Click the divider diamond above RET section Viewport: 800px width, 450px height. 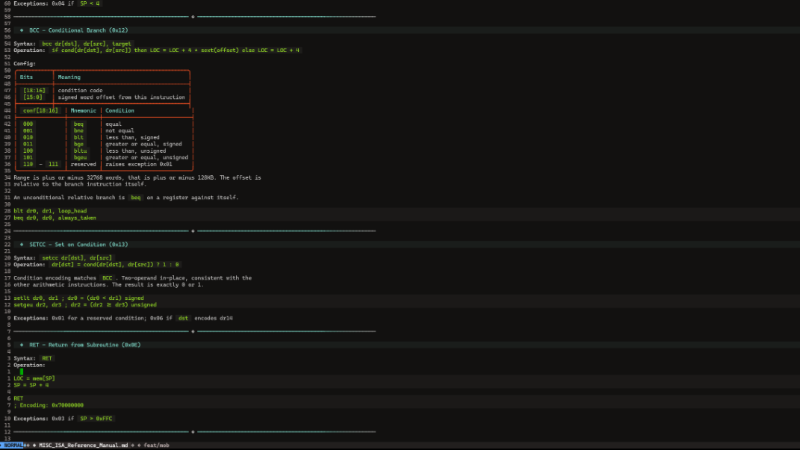coord(193,332)
